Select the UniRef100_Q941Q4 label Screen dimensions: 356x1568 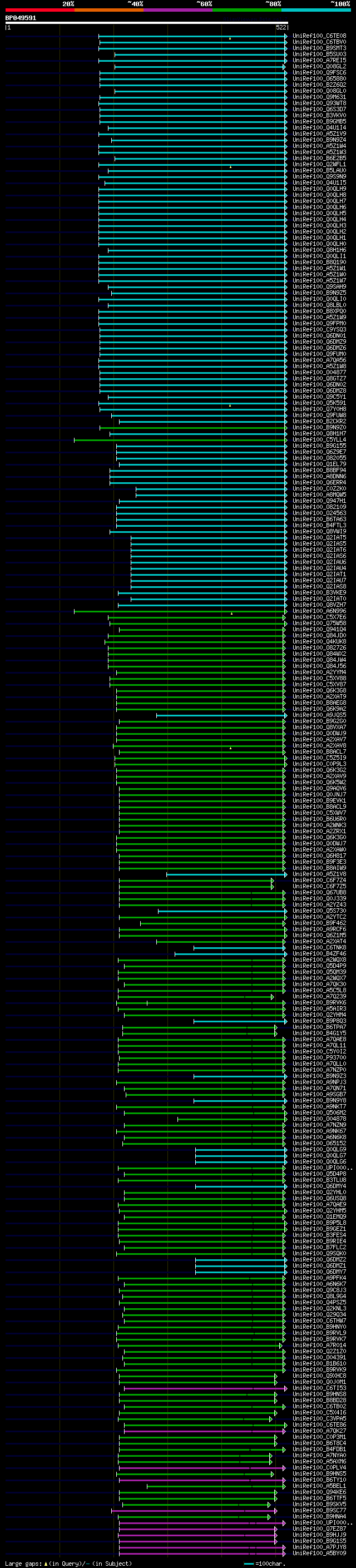319,630
